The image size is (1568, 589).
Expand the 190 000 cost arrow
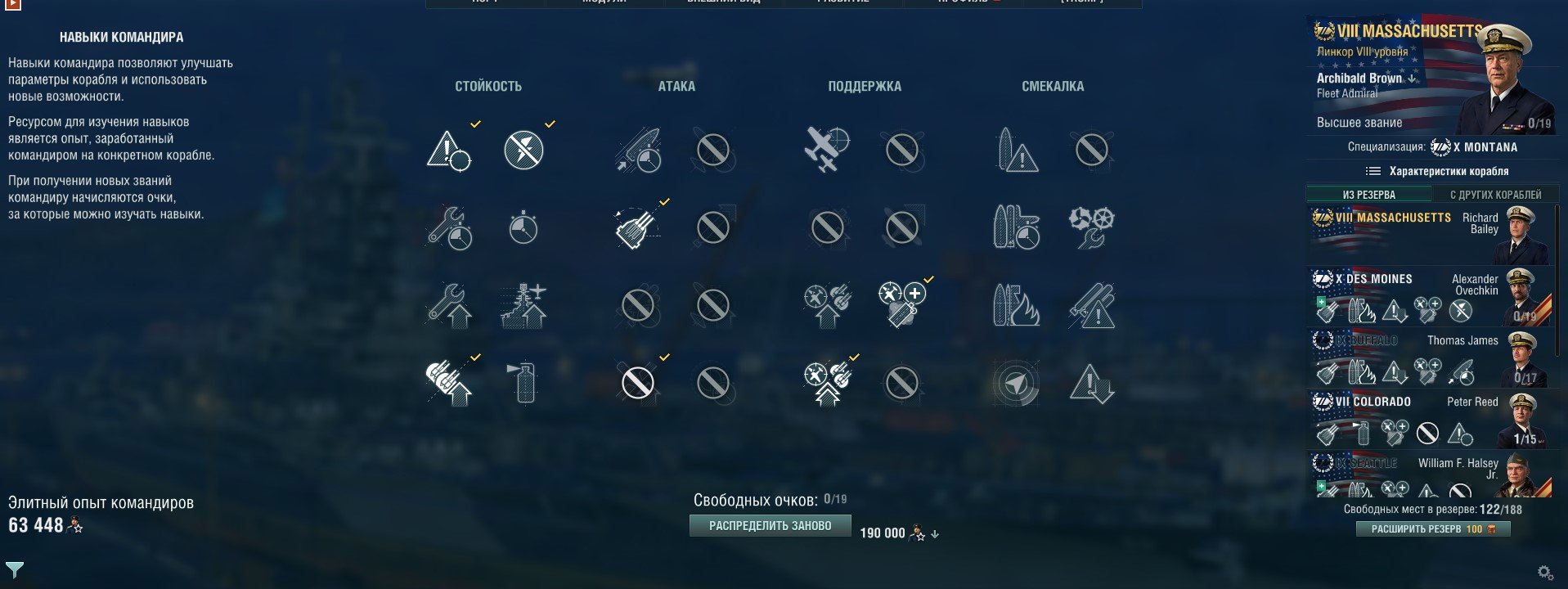(935, 533)
